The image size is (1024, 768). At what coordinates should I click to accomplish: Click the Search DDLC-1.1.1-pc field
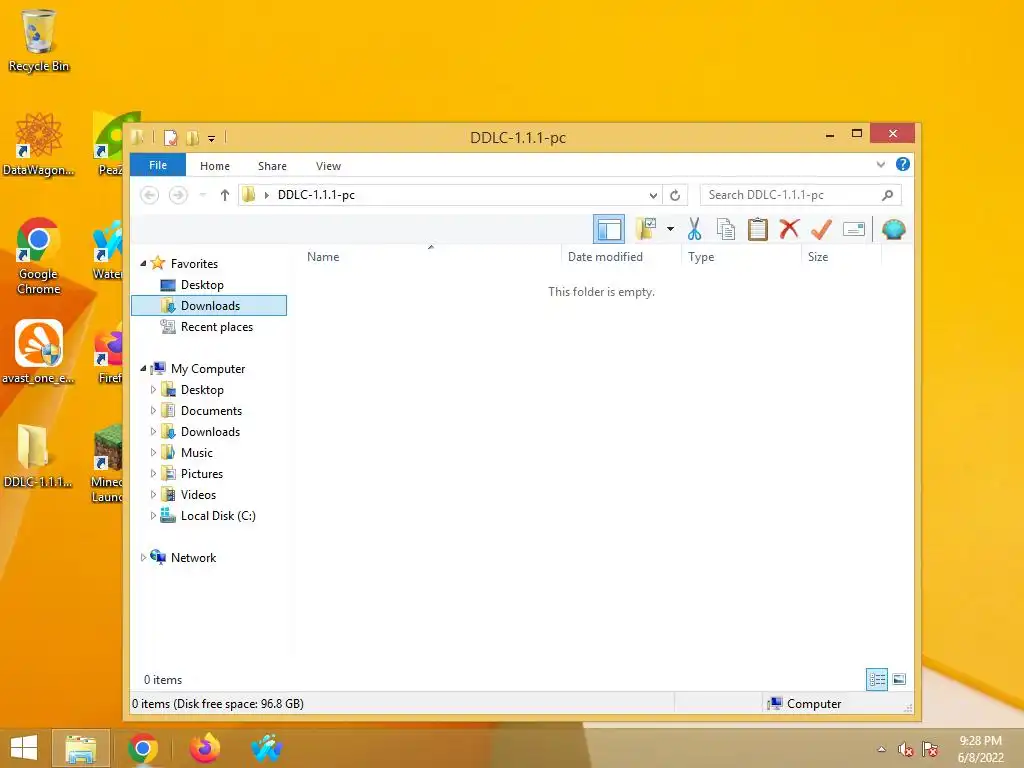pyautogui.click(x=801, y=195)
